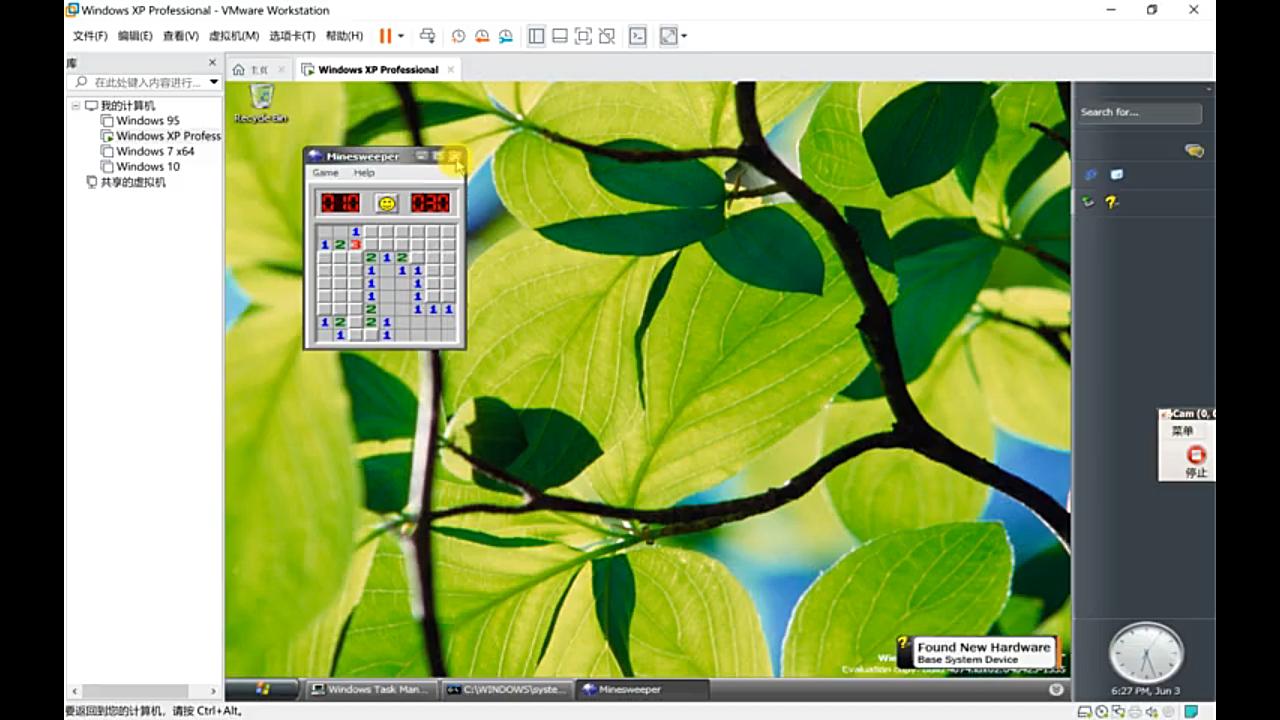Take a snapshot of this virtual machine

pos(458,36)
